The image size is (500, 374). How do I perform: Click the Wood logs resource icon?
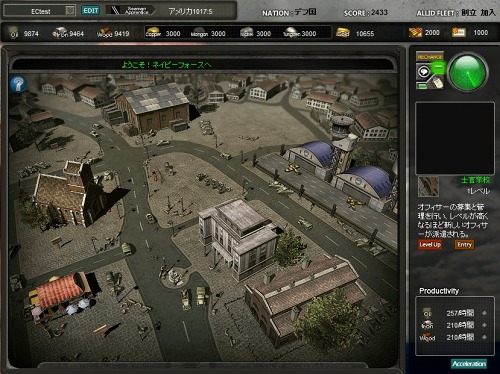pyautogui.click(x=104, y=33)
